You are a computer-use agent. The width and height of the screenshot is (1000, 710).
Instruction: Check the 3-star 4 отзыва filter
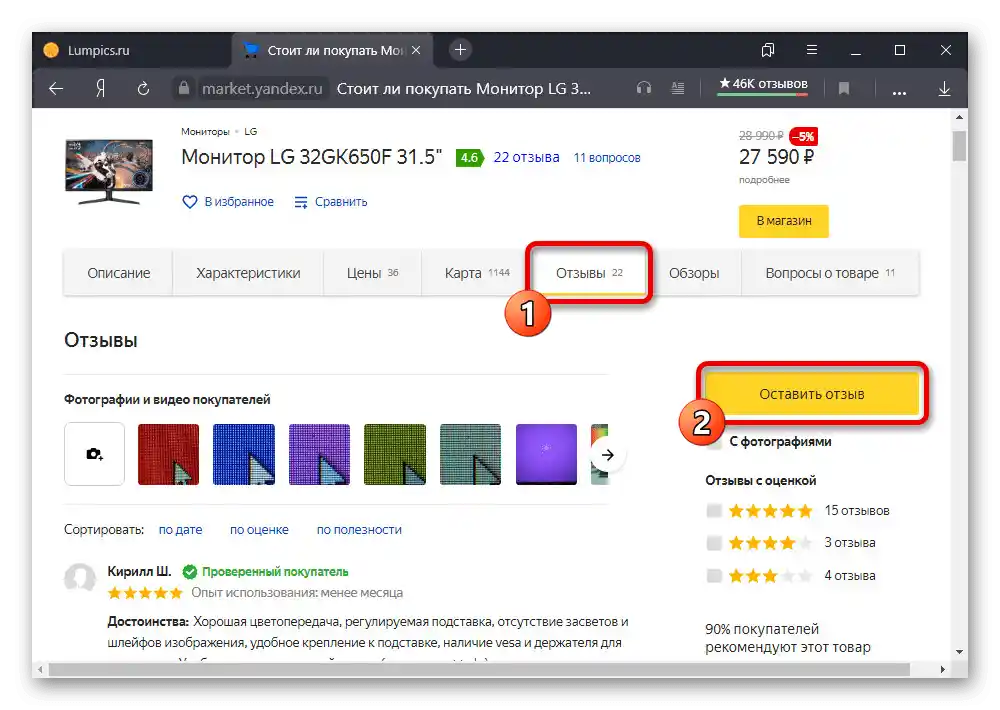pyautogui.click(x=714, y=576)
